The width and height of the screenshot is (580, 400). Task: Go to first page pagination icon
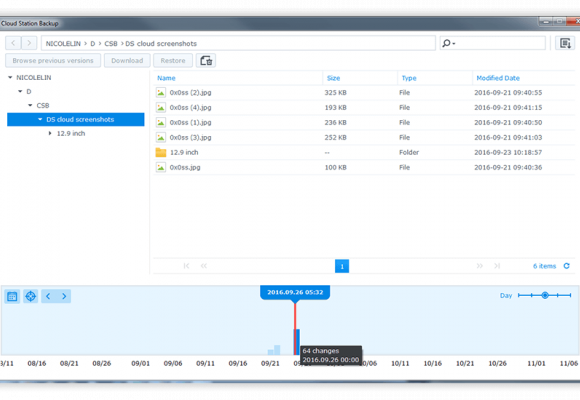tap(186, 266)
